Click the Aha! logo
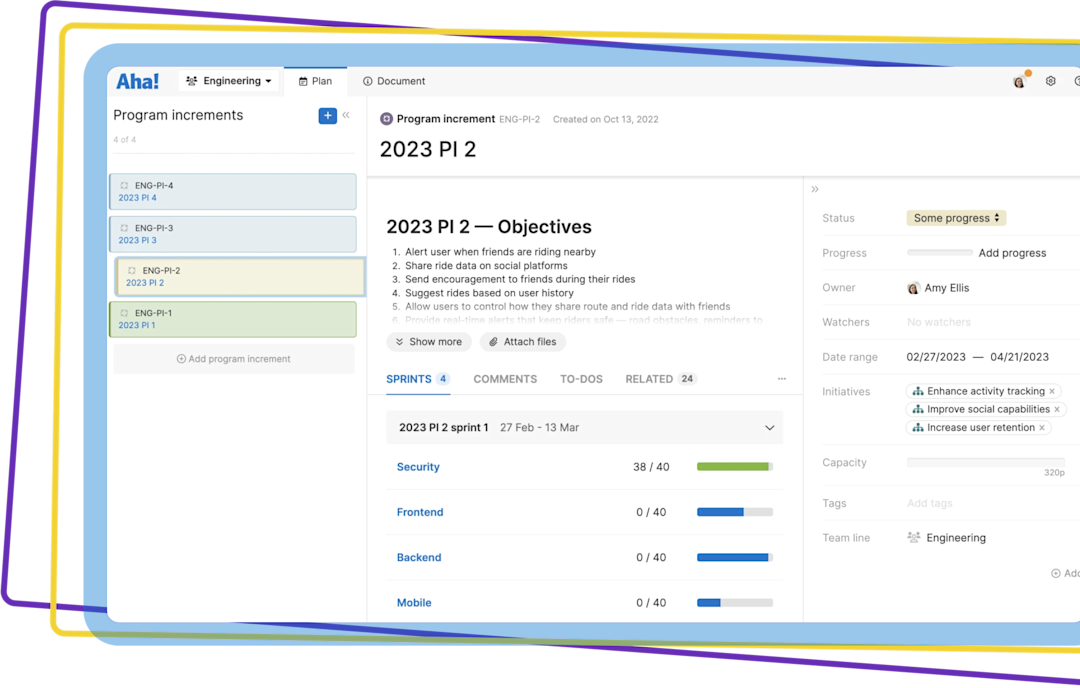The width and height of the screenshot is (1080, 688). coord(136,80)
